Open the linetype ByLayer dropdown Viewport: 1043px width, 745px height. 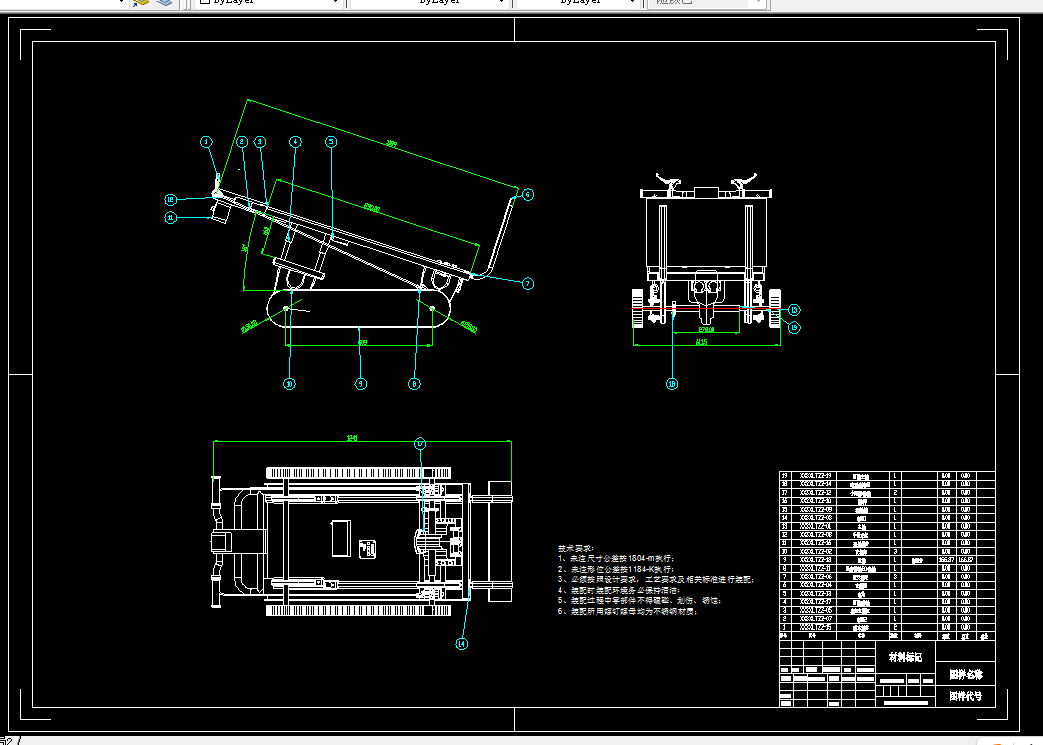pos(429,3)
